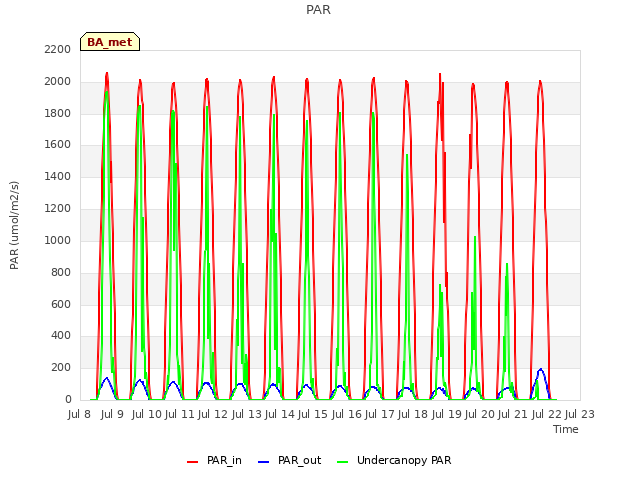Click the Jul 22 x-axis tick label
The width and height of the screenshot is (640, 480).
click(x=547, y=414)
